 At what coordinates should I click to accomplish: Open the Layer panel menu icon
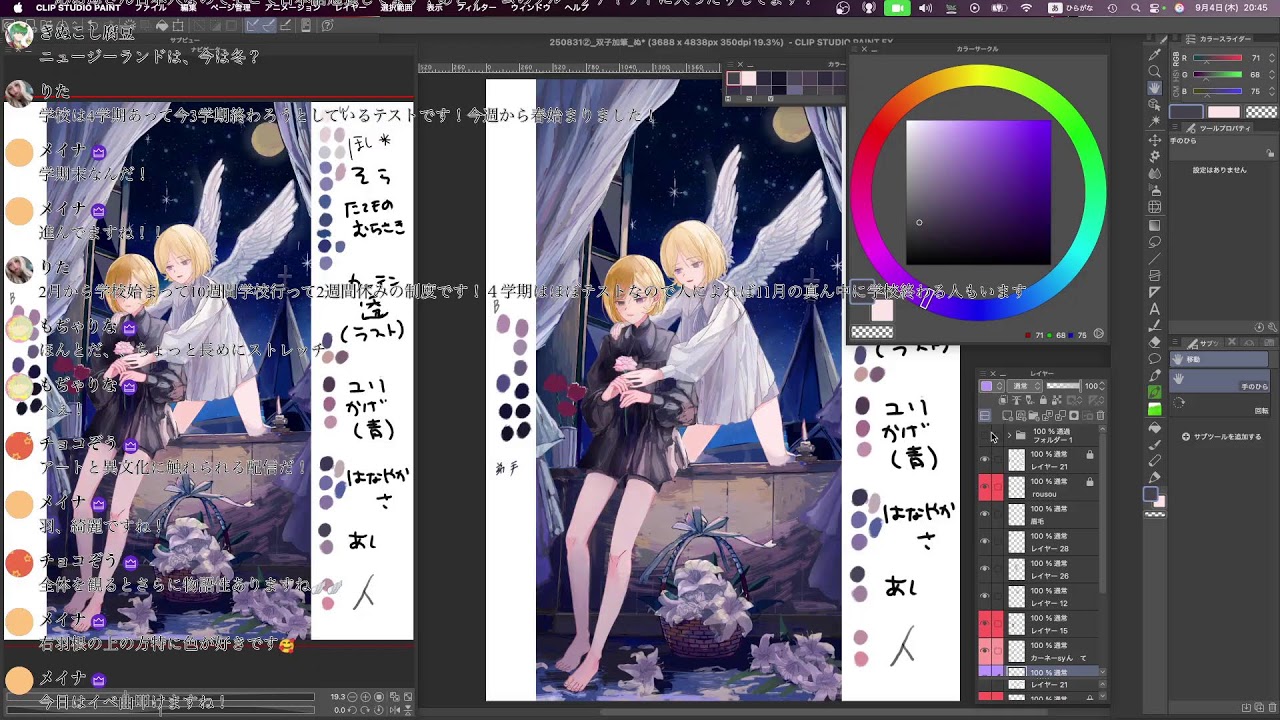click(983, 374)
